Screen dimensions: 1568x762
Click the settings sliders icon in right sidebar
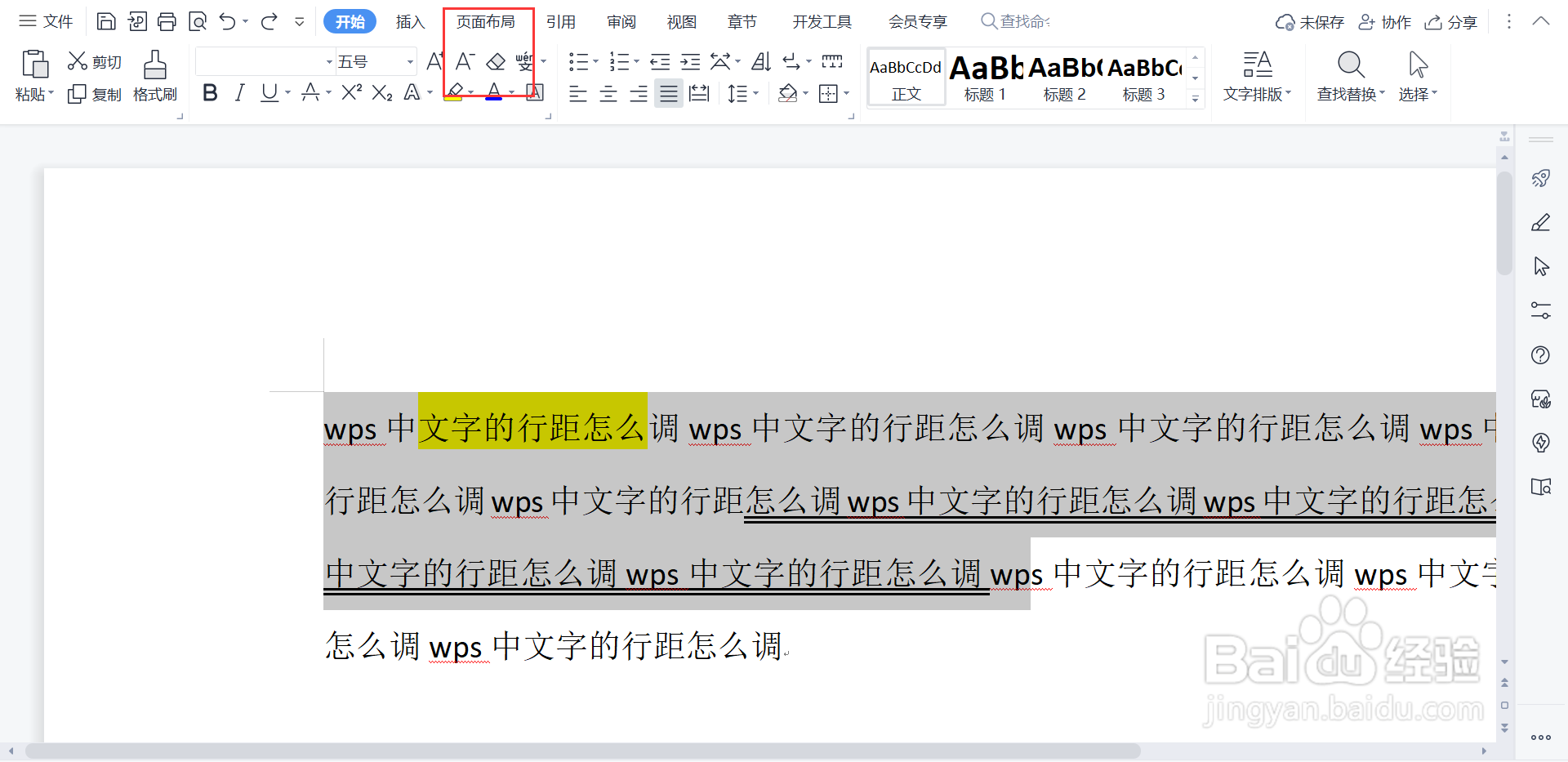point(1541,310)
